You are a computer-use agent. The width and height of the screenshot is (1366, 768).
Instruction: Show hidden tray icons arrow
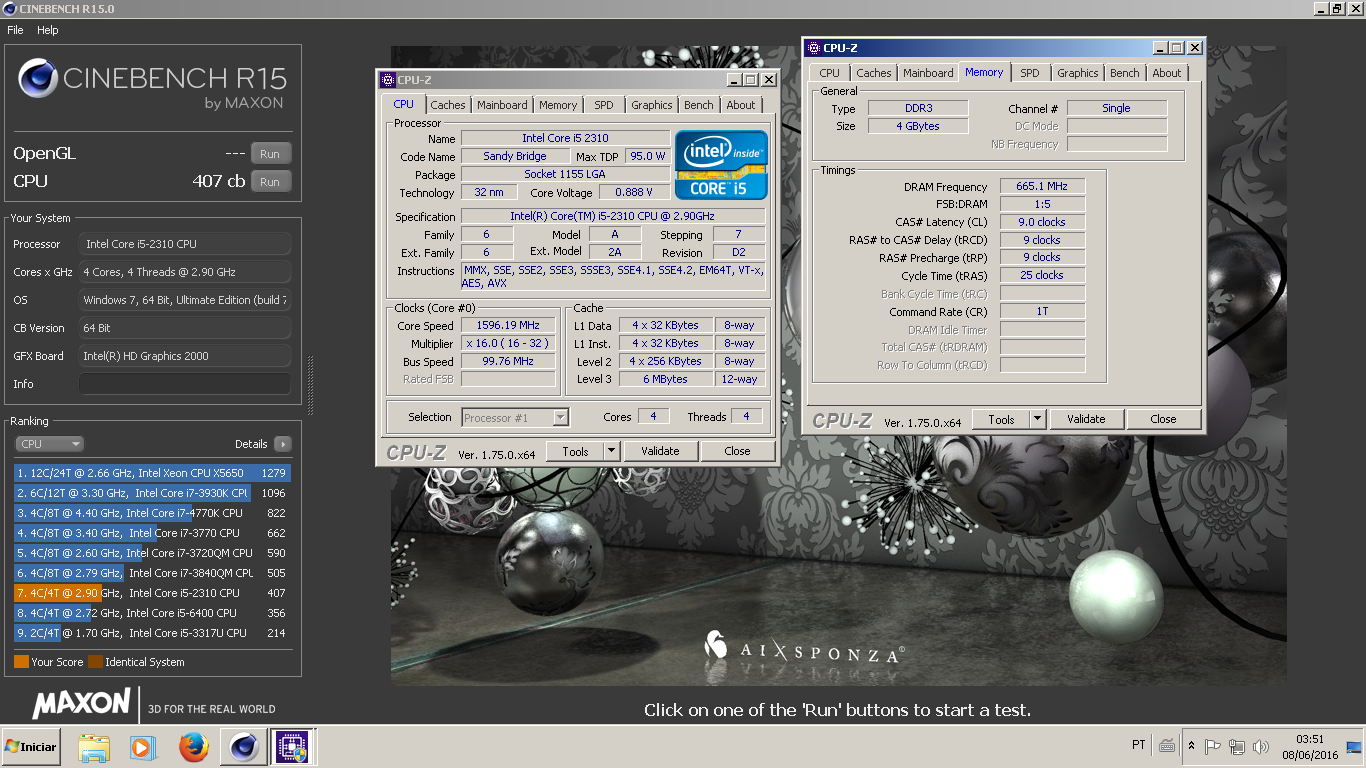[1191, 746]
